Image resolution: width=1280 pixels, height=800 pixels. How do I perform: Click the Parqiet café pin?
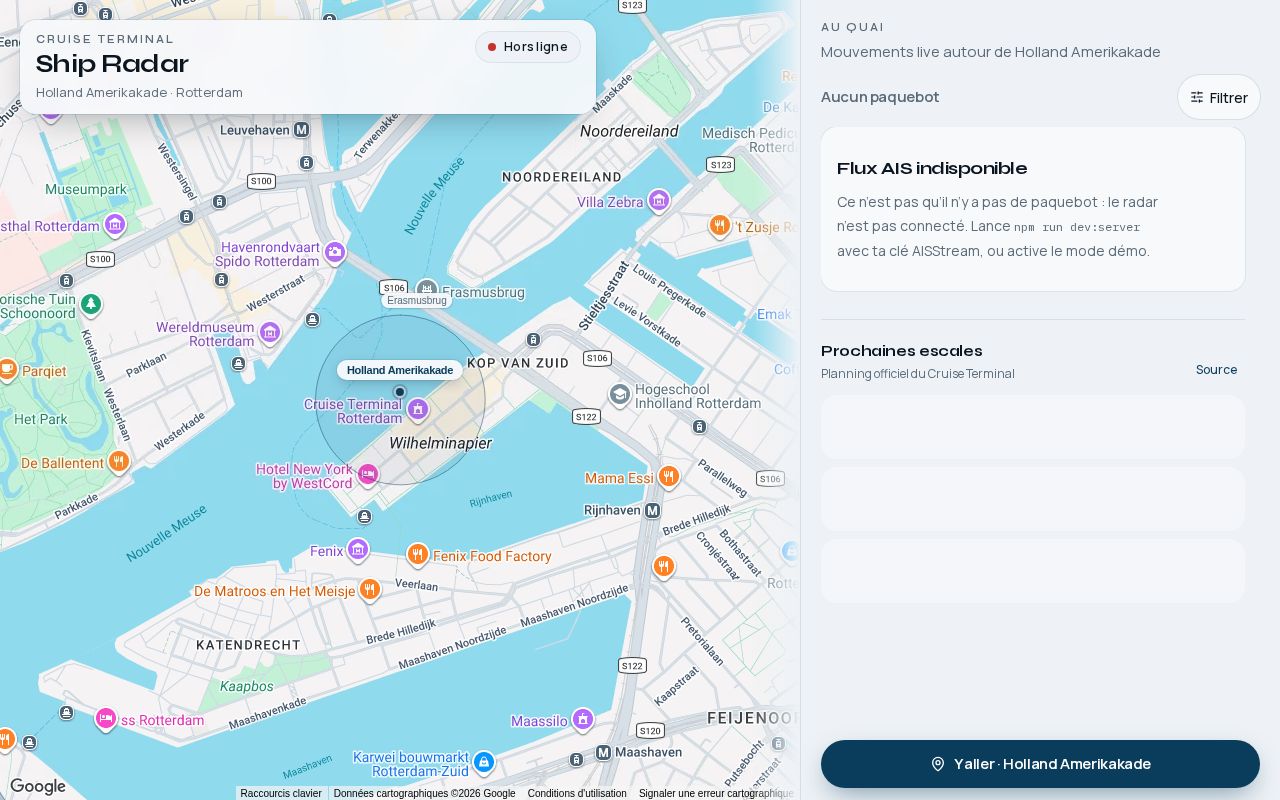(7, 369)
